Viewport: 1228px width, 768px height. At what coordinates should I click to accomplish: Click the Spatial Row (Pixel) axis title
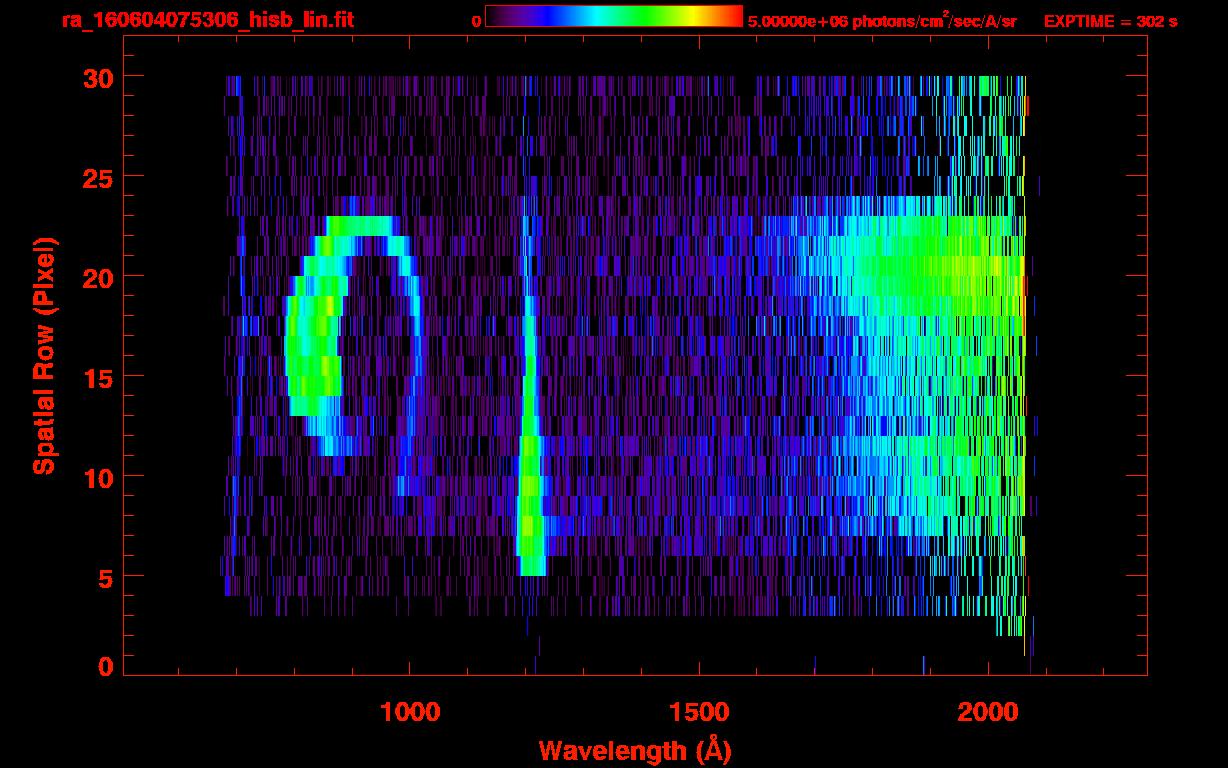coord(44,356)
